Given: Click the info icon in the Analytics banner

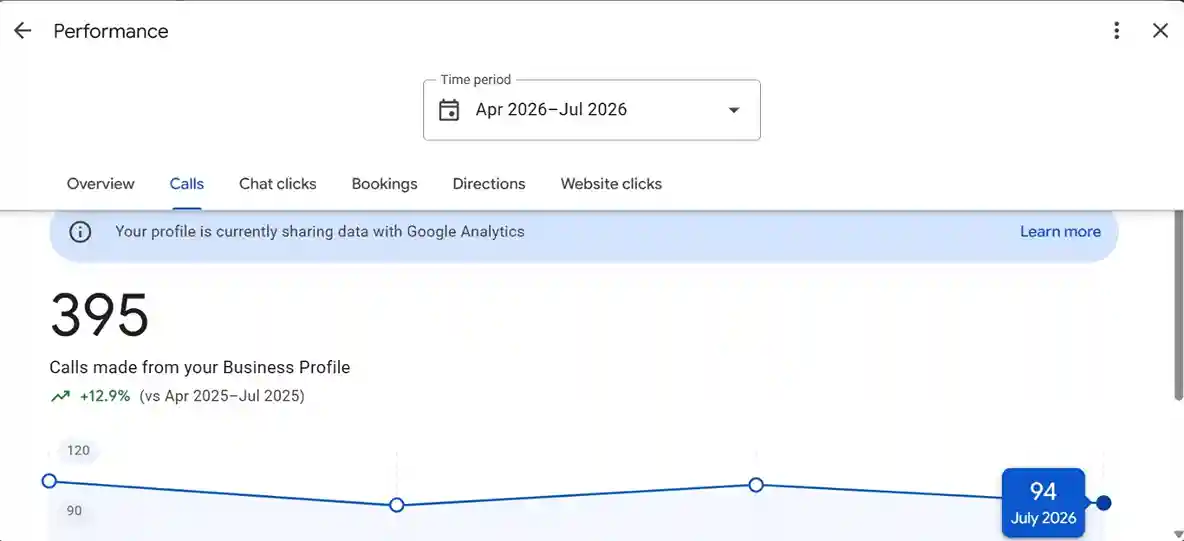Looking at the screenshot, I should [x=80, y=232].
